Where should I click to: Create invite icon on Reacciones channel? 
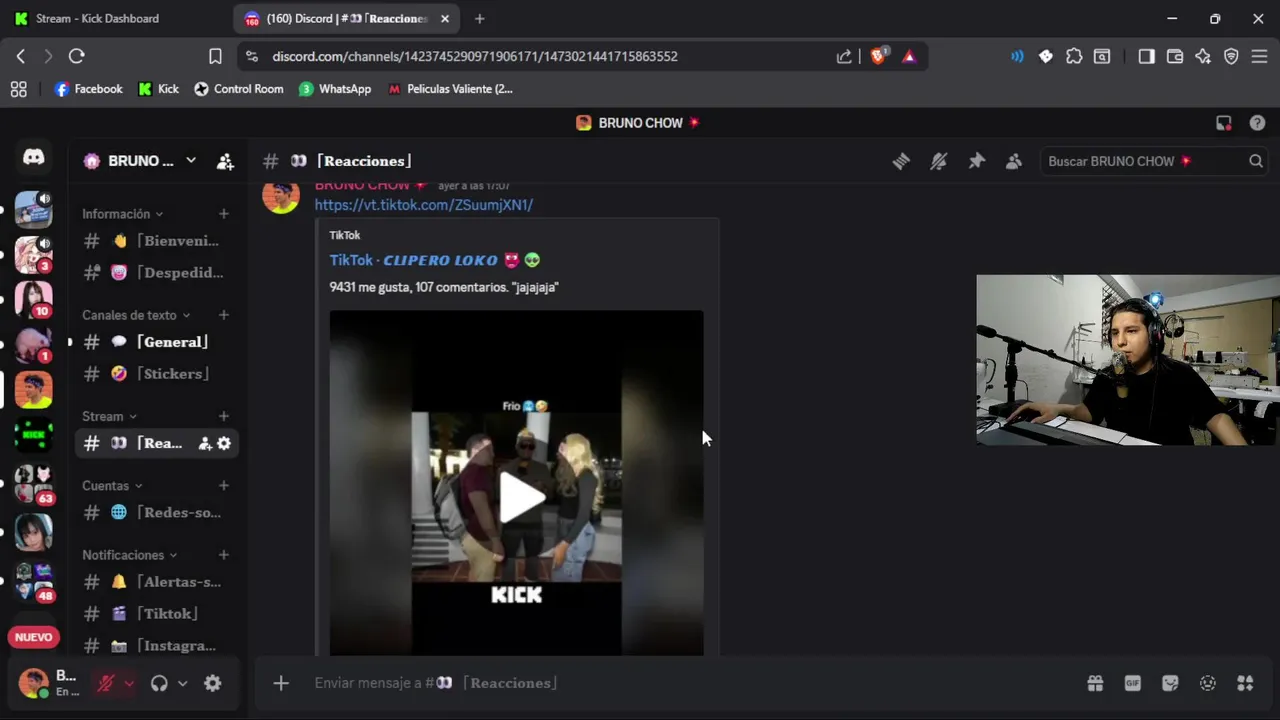click(205, 443)
